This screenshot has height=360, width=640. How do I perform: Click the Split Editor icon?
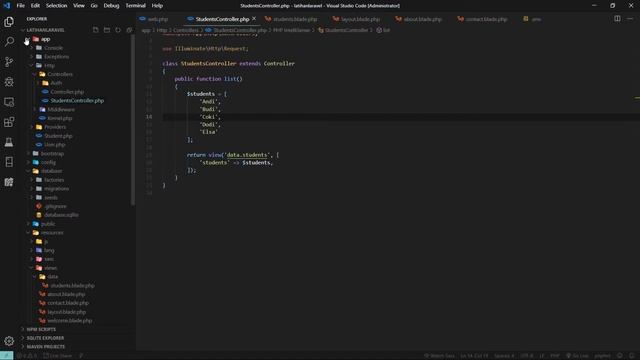[x=617, y=19]
